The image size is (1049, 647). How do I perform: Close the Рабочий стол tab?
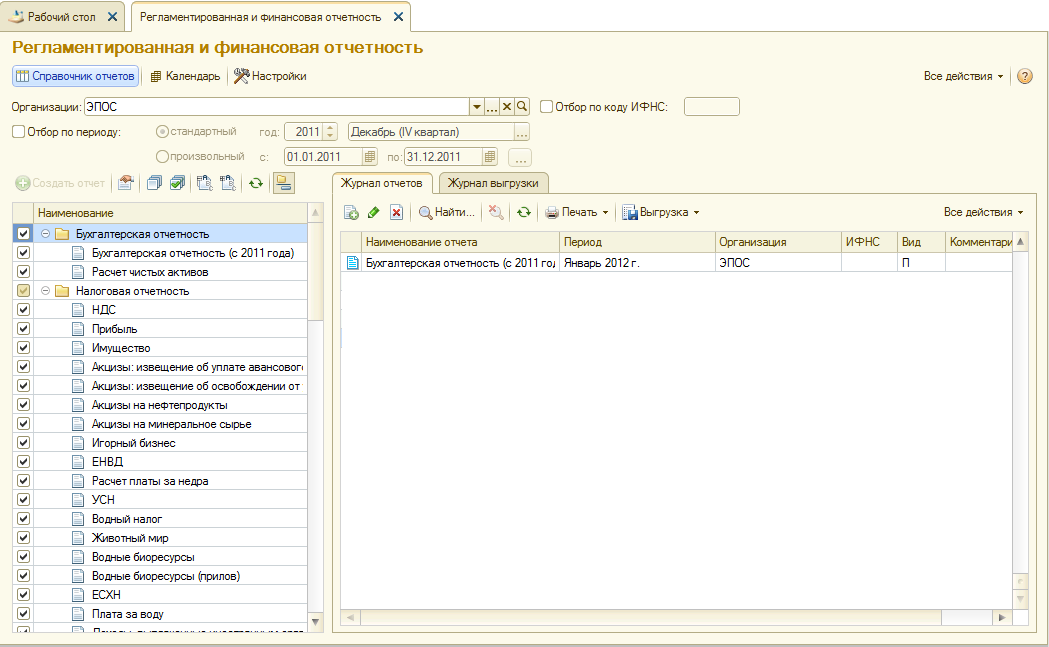coord(112,17)
